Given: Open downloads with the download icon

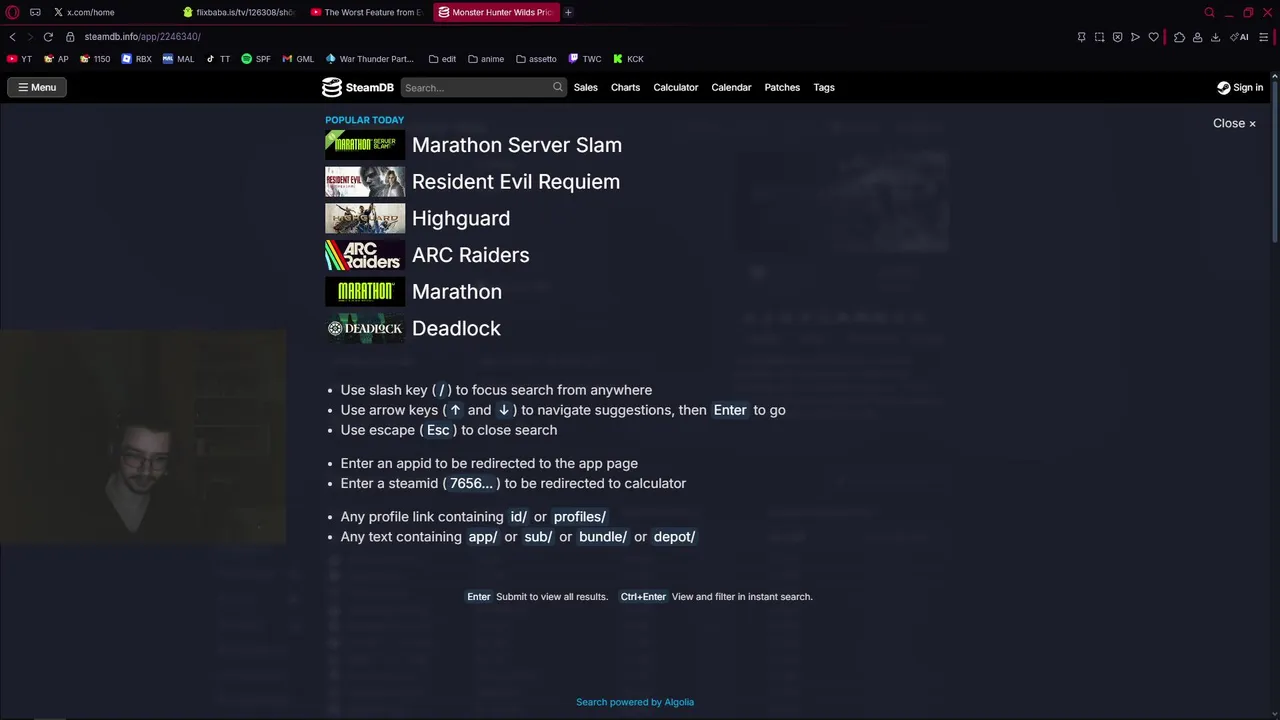Looking at the screenshot, I should pos(1215,37).
